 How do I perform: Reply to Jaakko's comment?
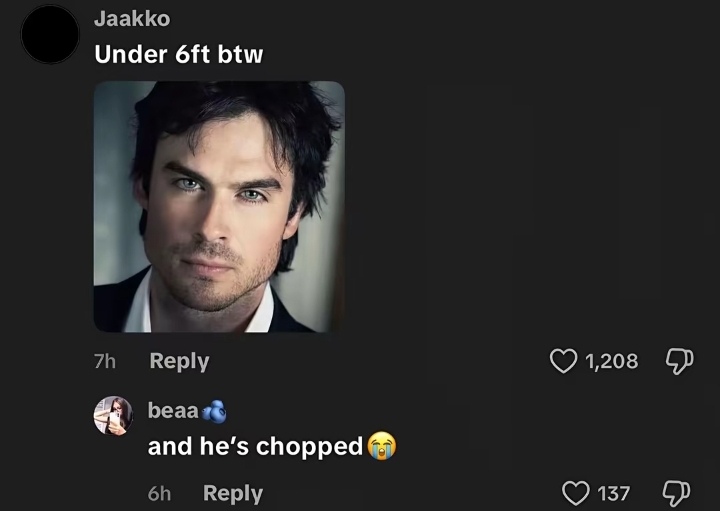(179, 361)
